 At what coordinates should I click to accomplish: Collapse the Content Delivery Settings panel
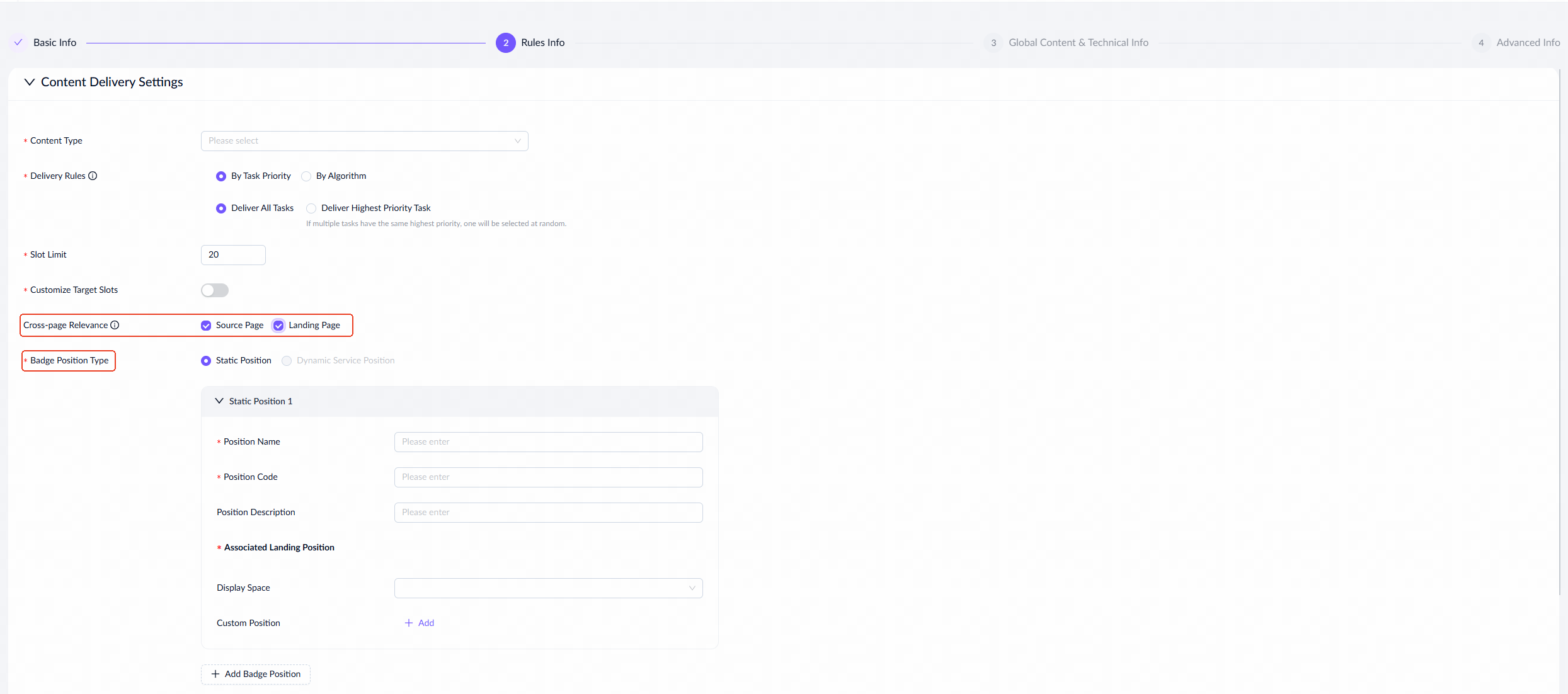[29, 82]
